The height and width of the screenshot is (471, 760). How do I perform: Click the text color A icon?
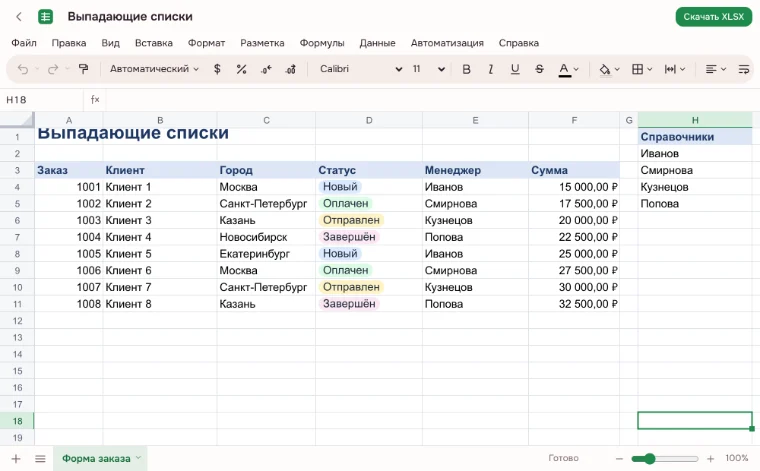(564, 69)
